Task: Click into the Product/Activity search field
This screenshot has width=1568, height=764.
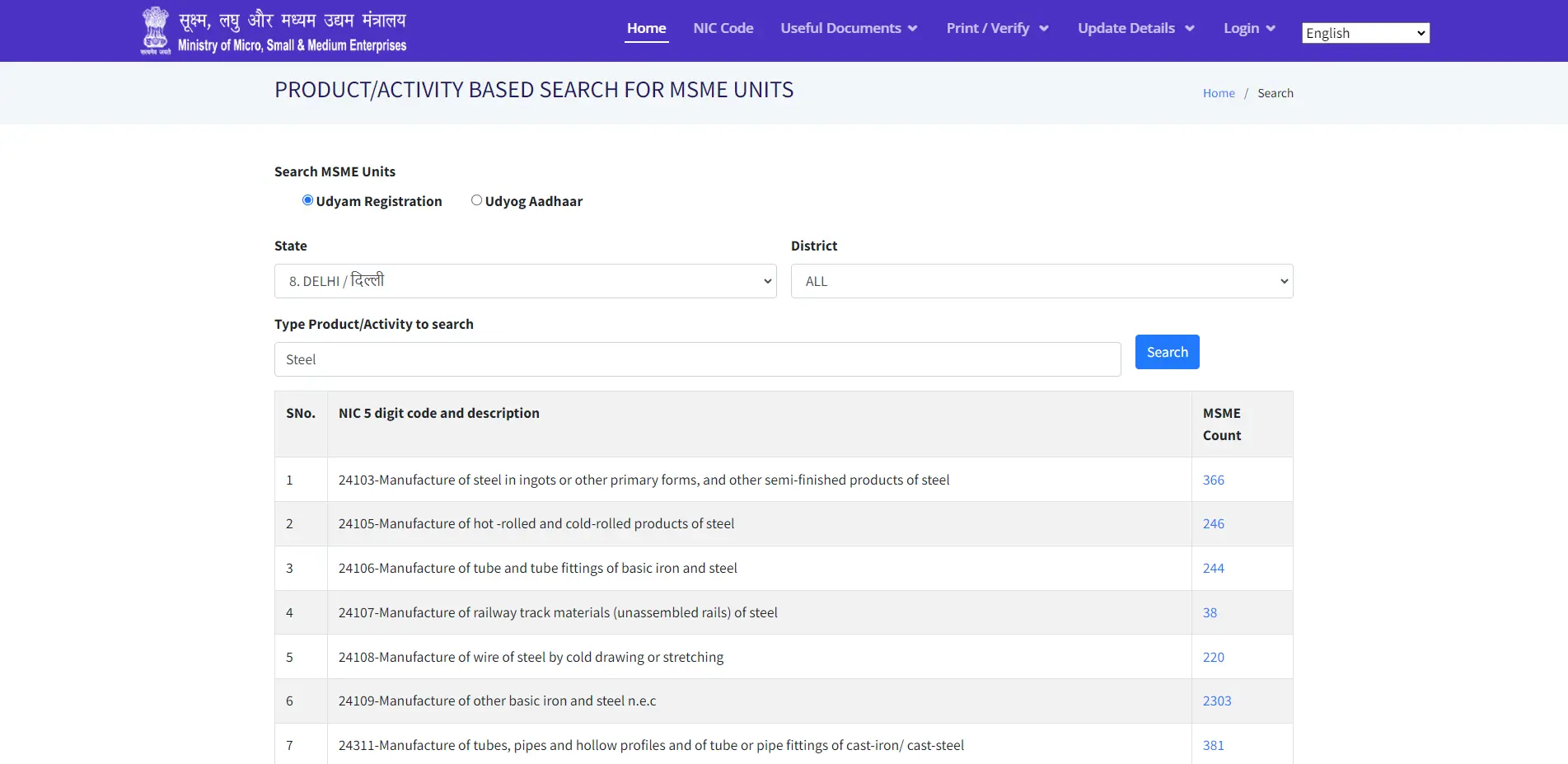Action: [697, 359]
